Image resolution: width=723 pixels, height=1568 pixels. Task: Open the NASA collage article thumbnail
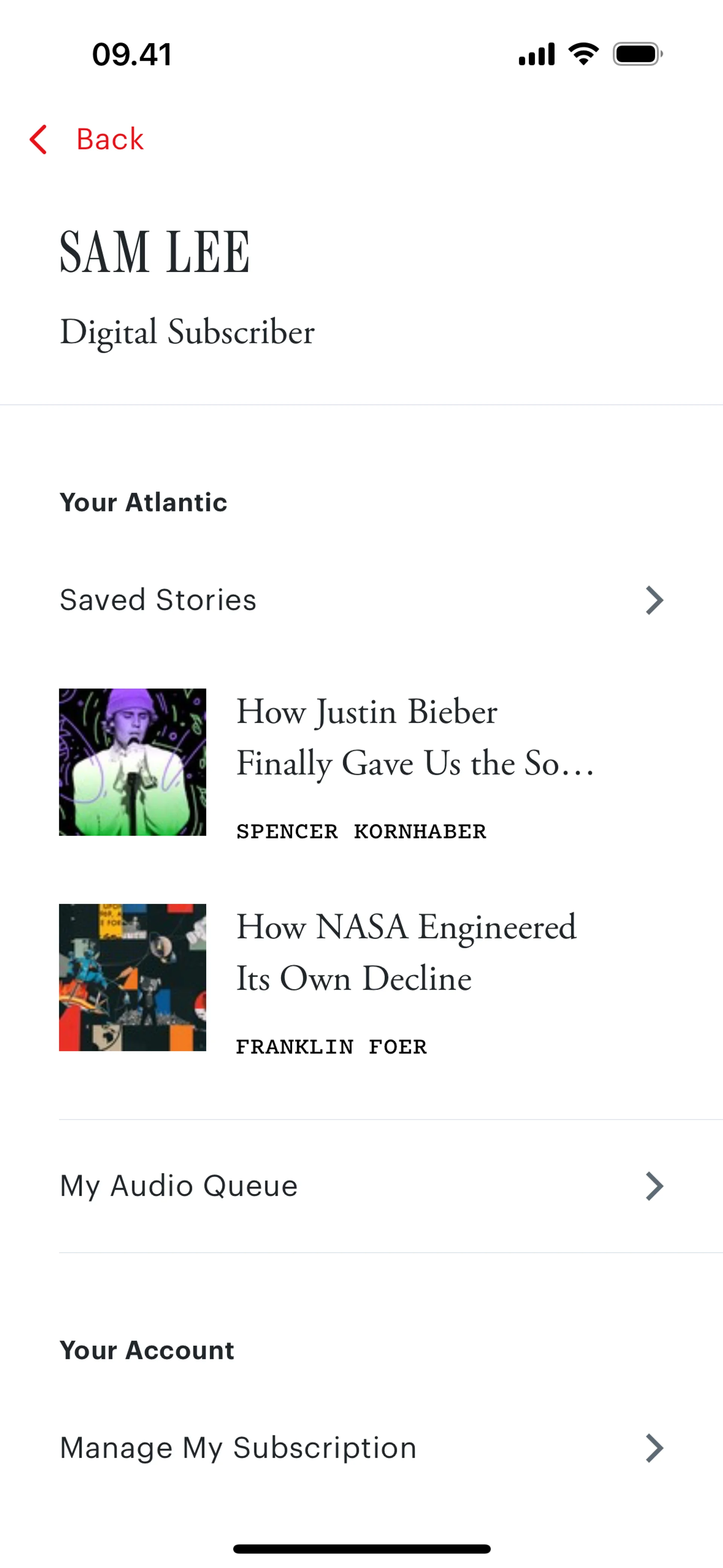[133, 978]
